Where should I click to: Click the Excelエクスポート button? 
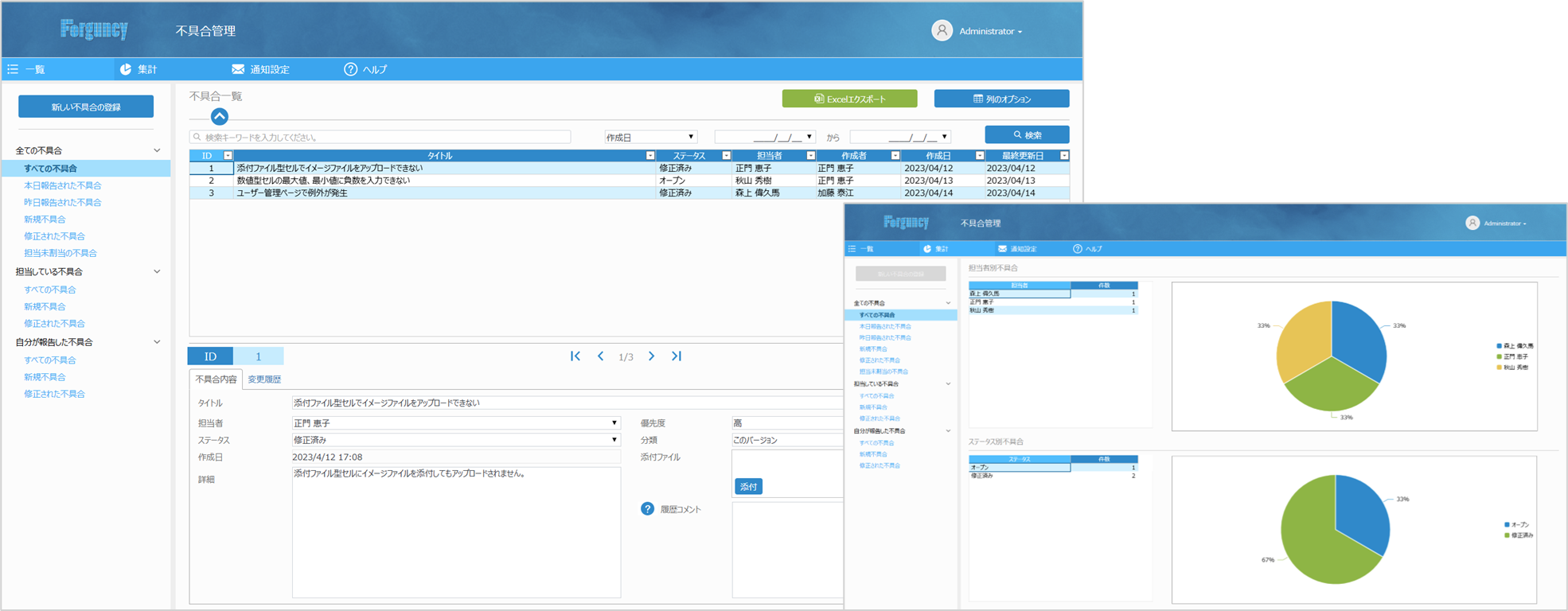coord(849,99)
